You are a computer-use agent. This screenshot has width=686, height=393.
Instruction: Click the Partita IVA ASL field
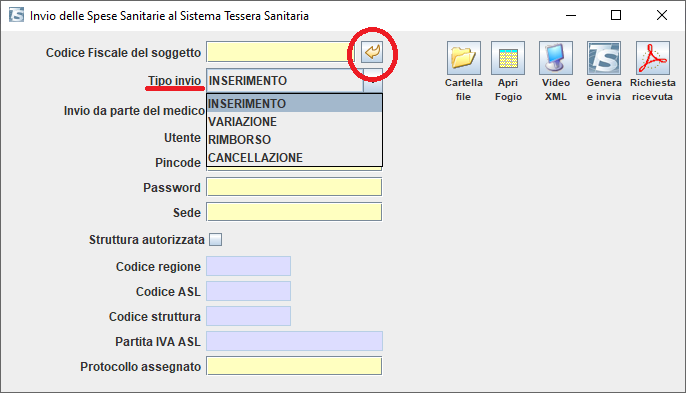pyautogui.click(x=294, y=341)
